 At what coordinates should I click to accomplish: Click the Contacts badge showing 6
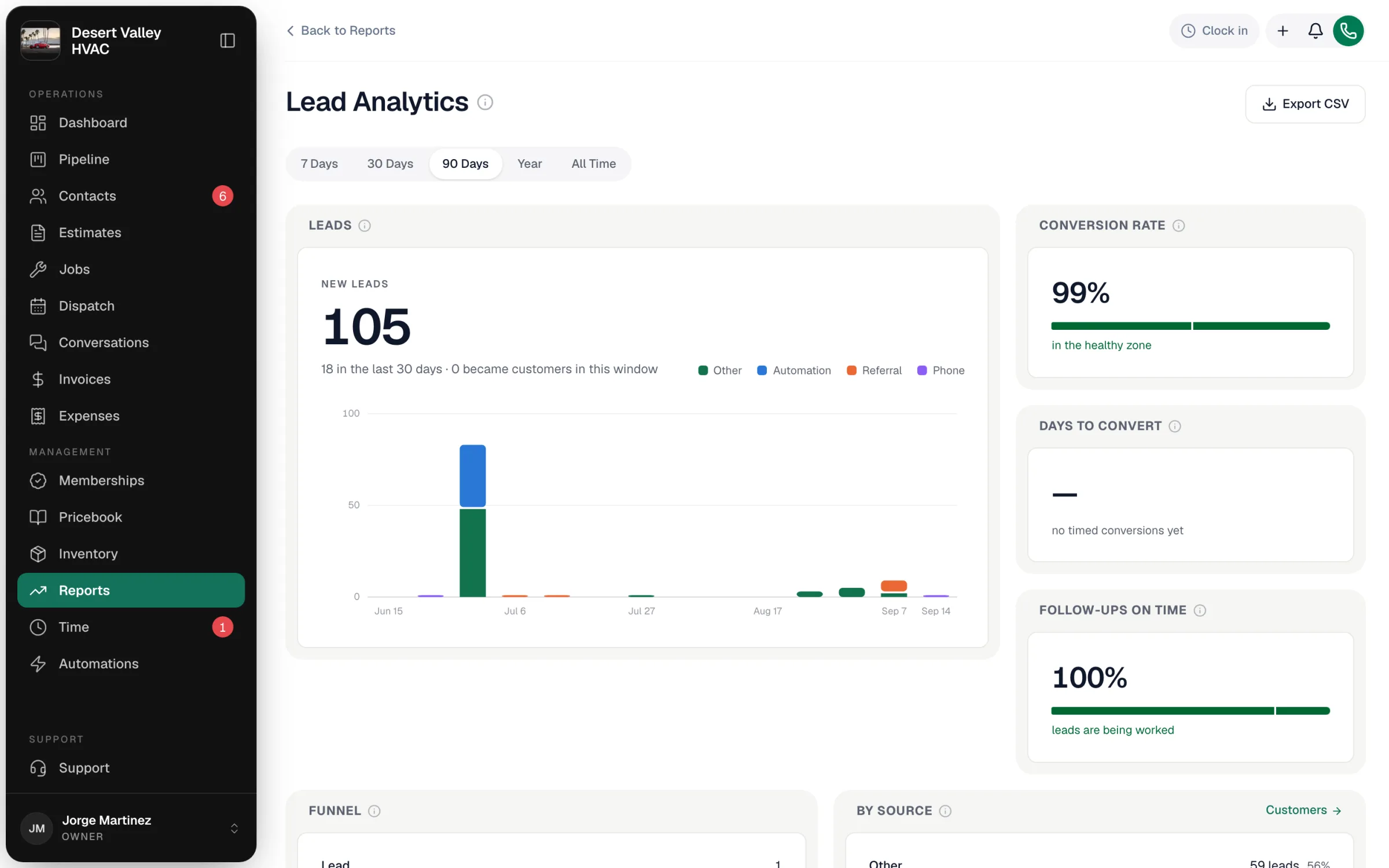223,196
